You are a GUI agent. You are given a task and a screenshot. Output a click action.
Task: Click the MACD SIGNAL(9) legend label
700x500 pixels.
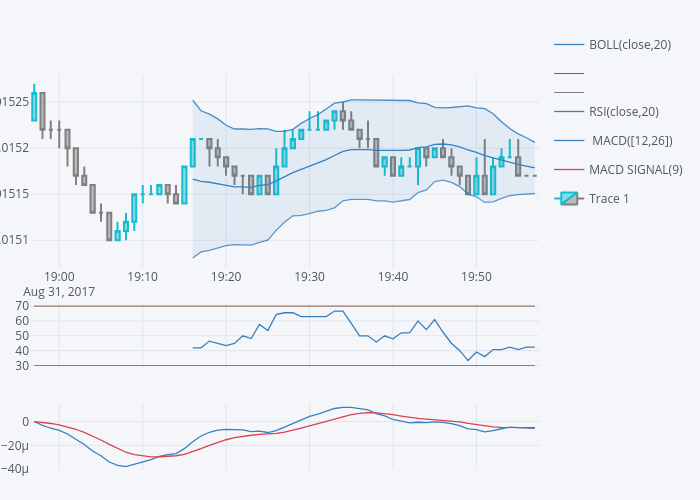coord(635,169)
